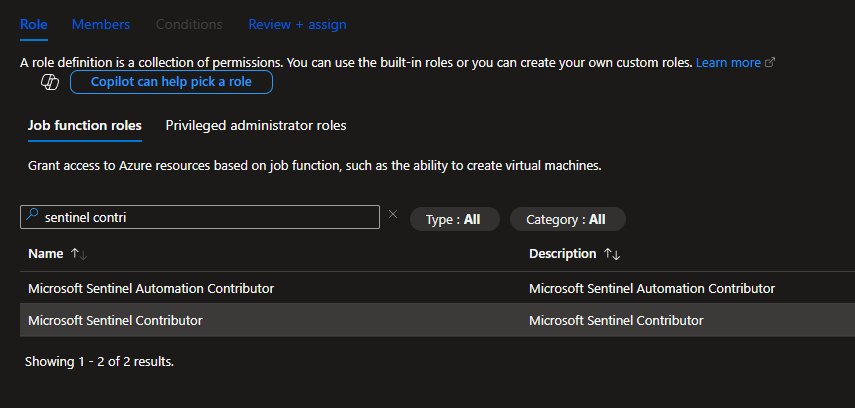Switch to the Members tab
855x408 pixels.
[x=101, y=23]
